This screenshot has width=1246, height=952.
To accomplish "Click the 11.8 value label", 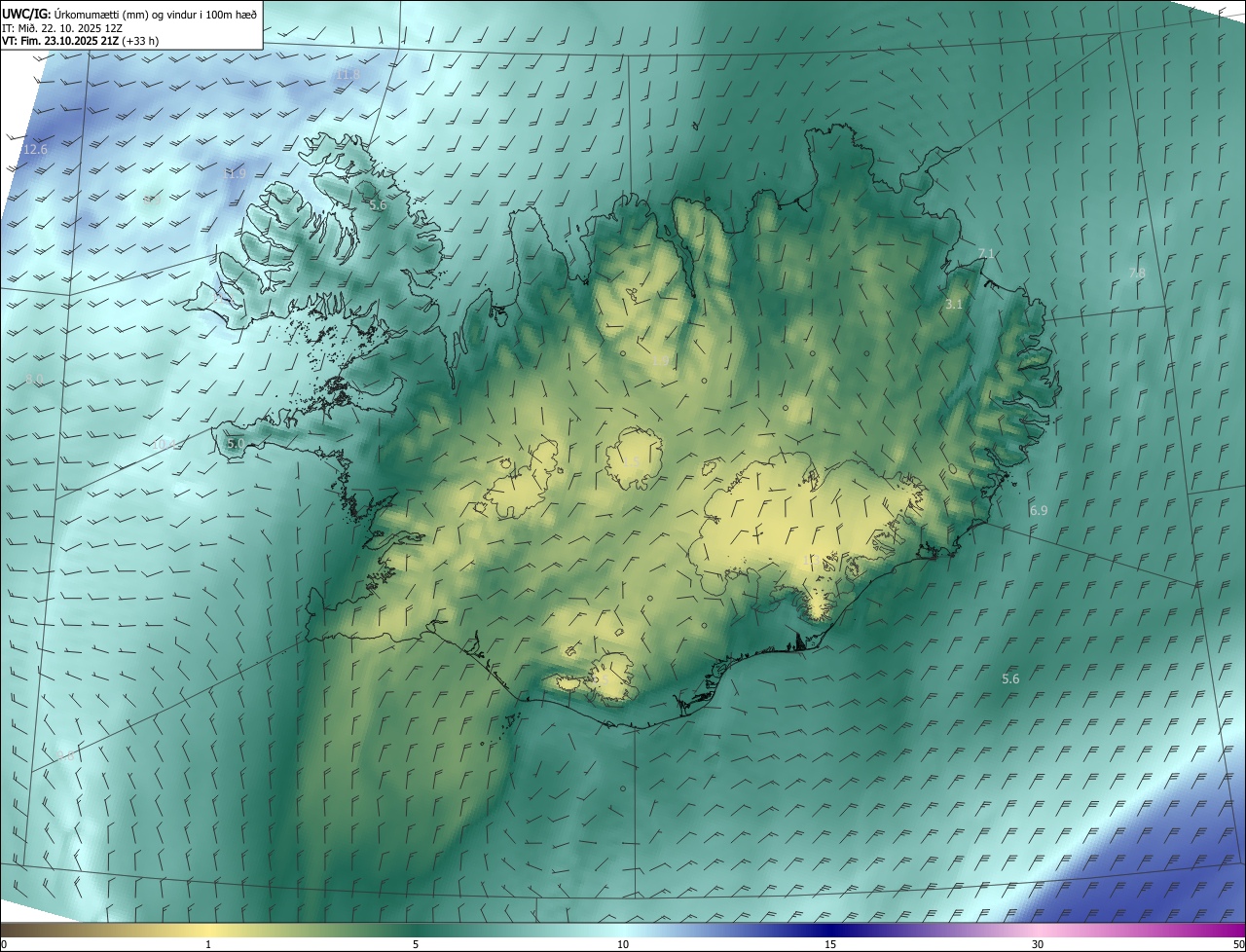I will 348,75.
